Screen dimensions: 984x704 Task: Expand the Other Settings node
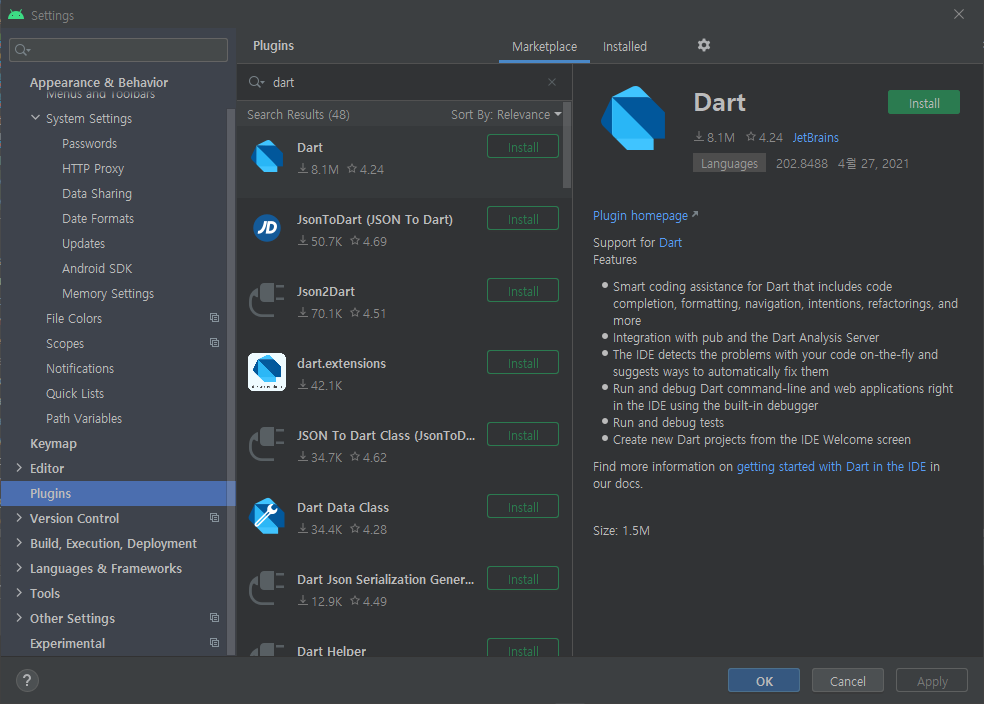click(x=19, y=618)
